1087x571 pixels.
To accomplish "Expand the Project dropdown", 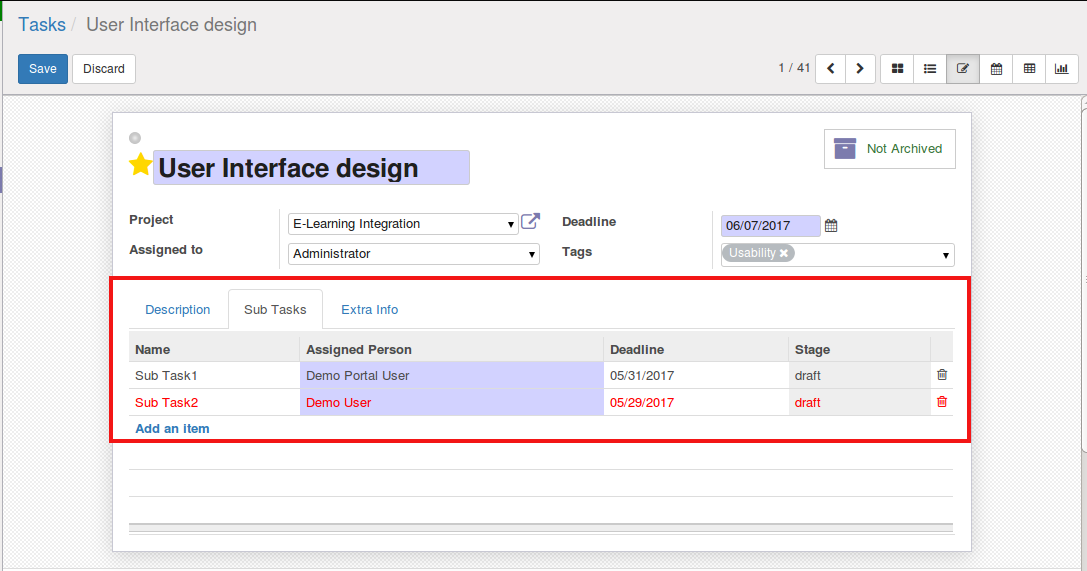I will pos(511,225).
